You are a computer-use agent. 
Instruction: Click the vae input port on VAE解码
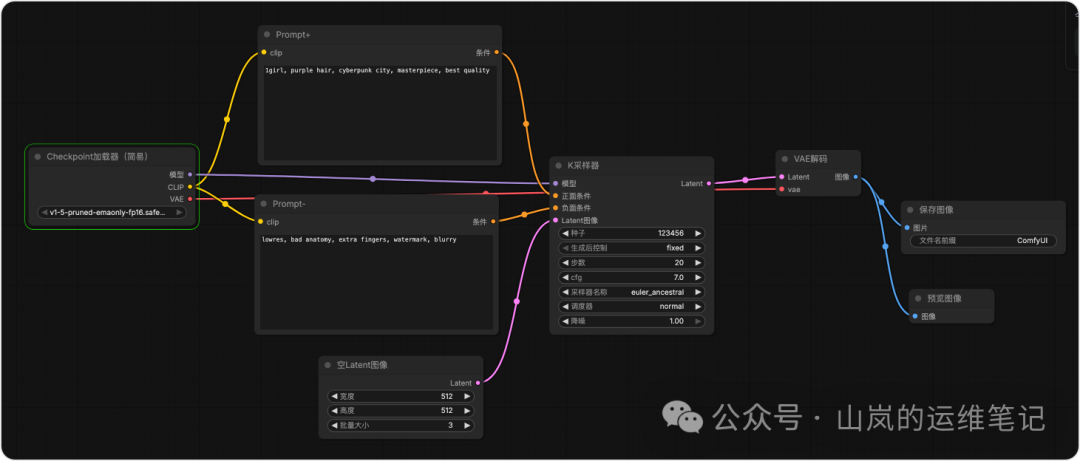tap(782, 189)
